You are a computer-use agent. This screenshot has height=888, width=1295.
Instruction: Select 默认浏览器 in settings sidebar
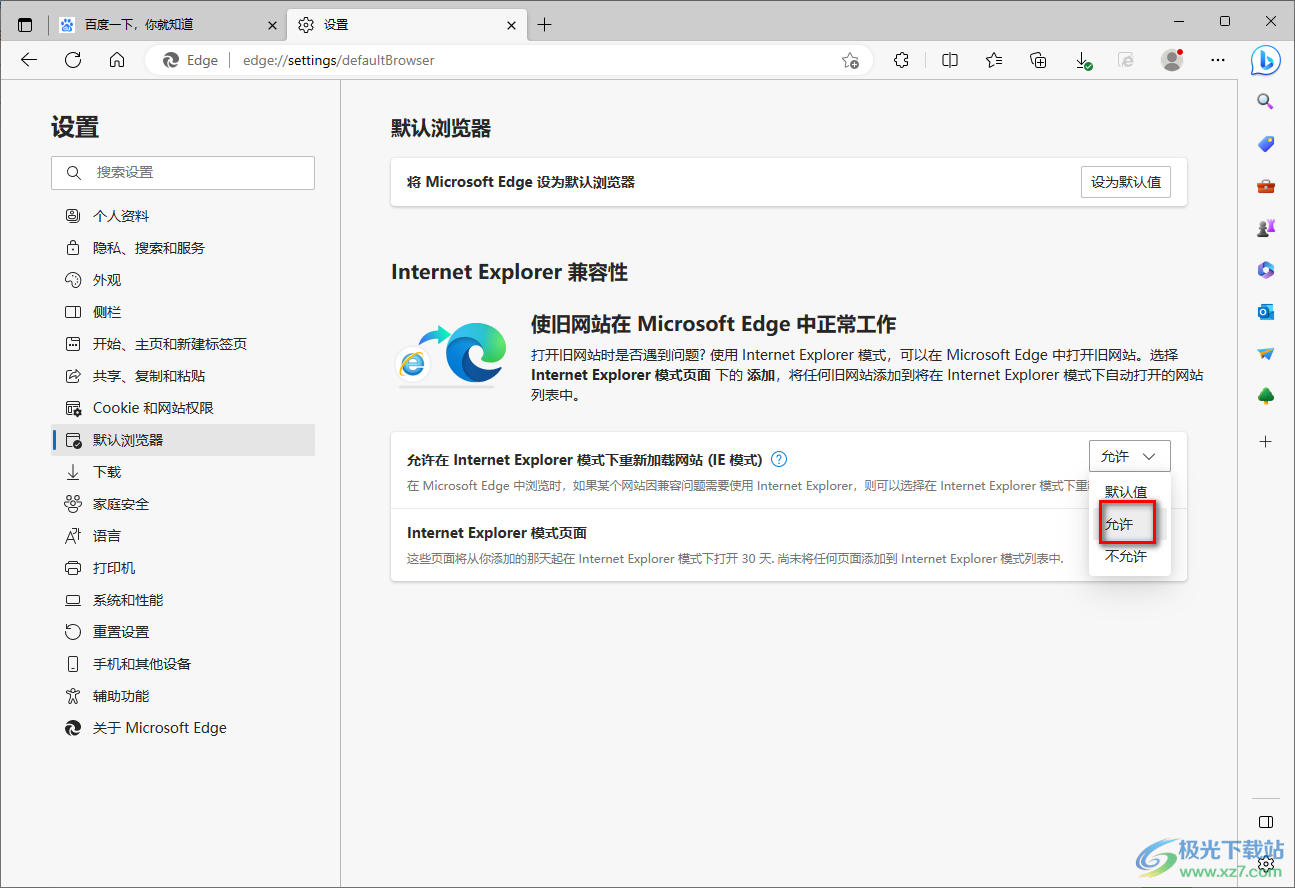[183, 440]
